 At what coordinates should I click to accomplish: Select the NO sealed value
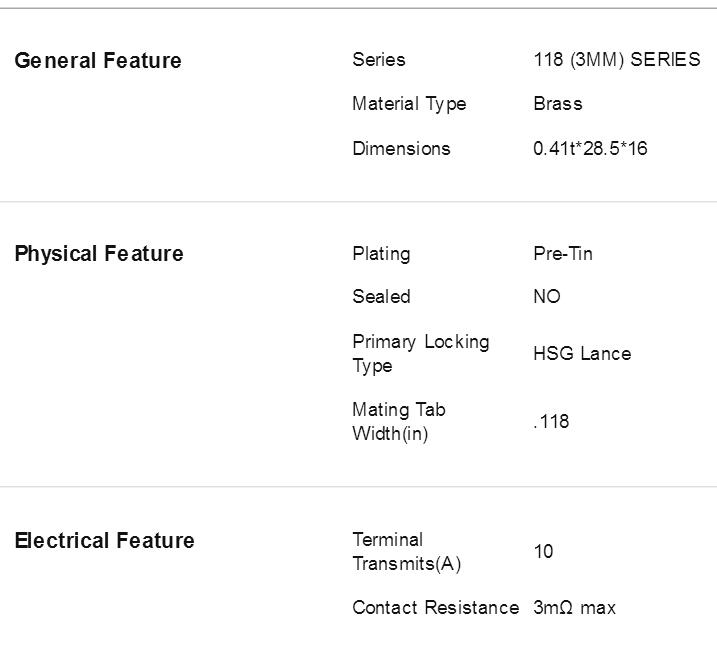tap(547, 297)
